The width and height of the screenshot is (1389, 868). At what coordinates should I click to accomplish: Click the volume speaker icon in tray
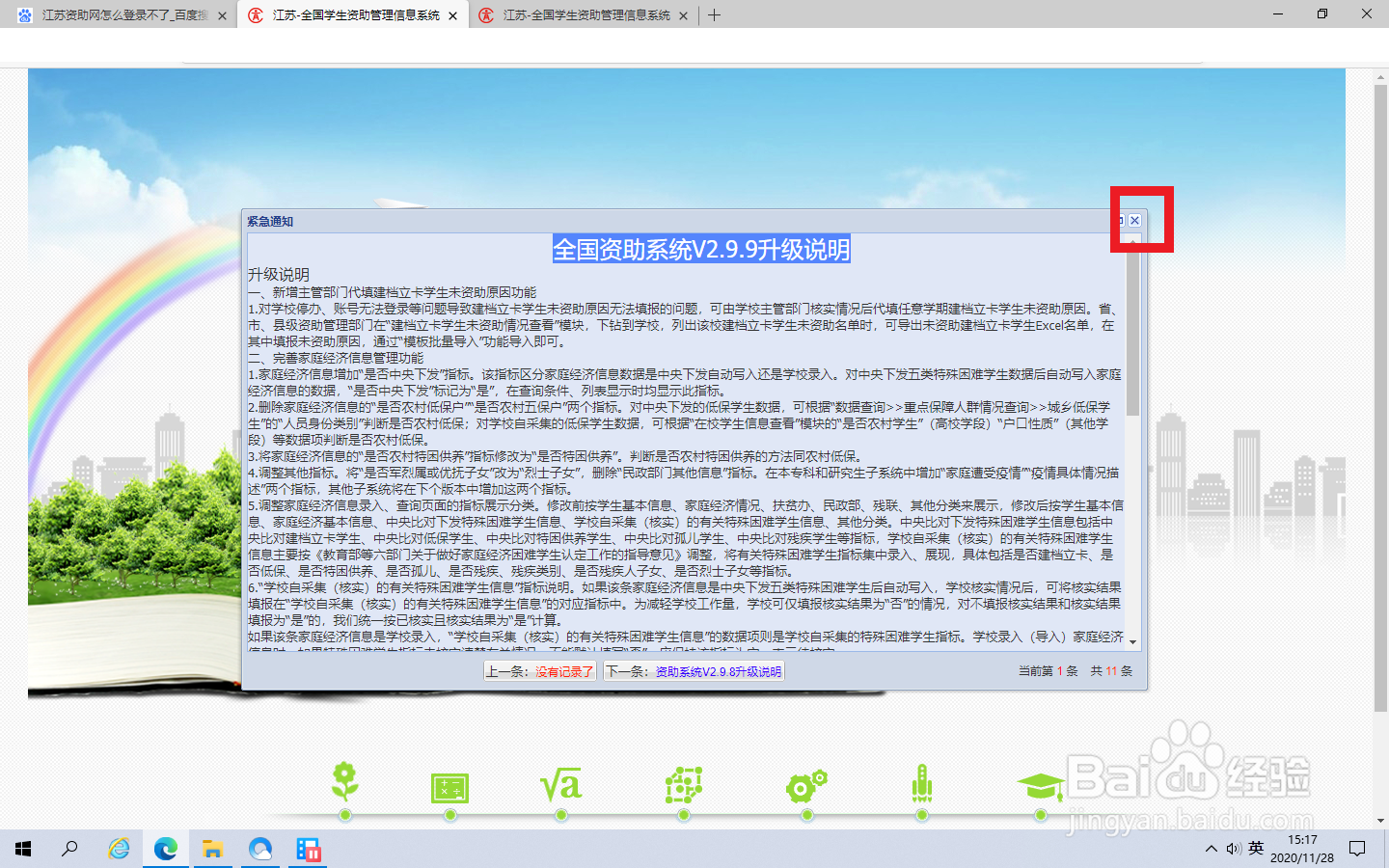1234,849
